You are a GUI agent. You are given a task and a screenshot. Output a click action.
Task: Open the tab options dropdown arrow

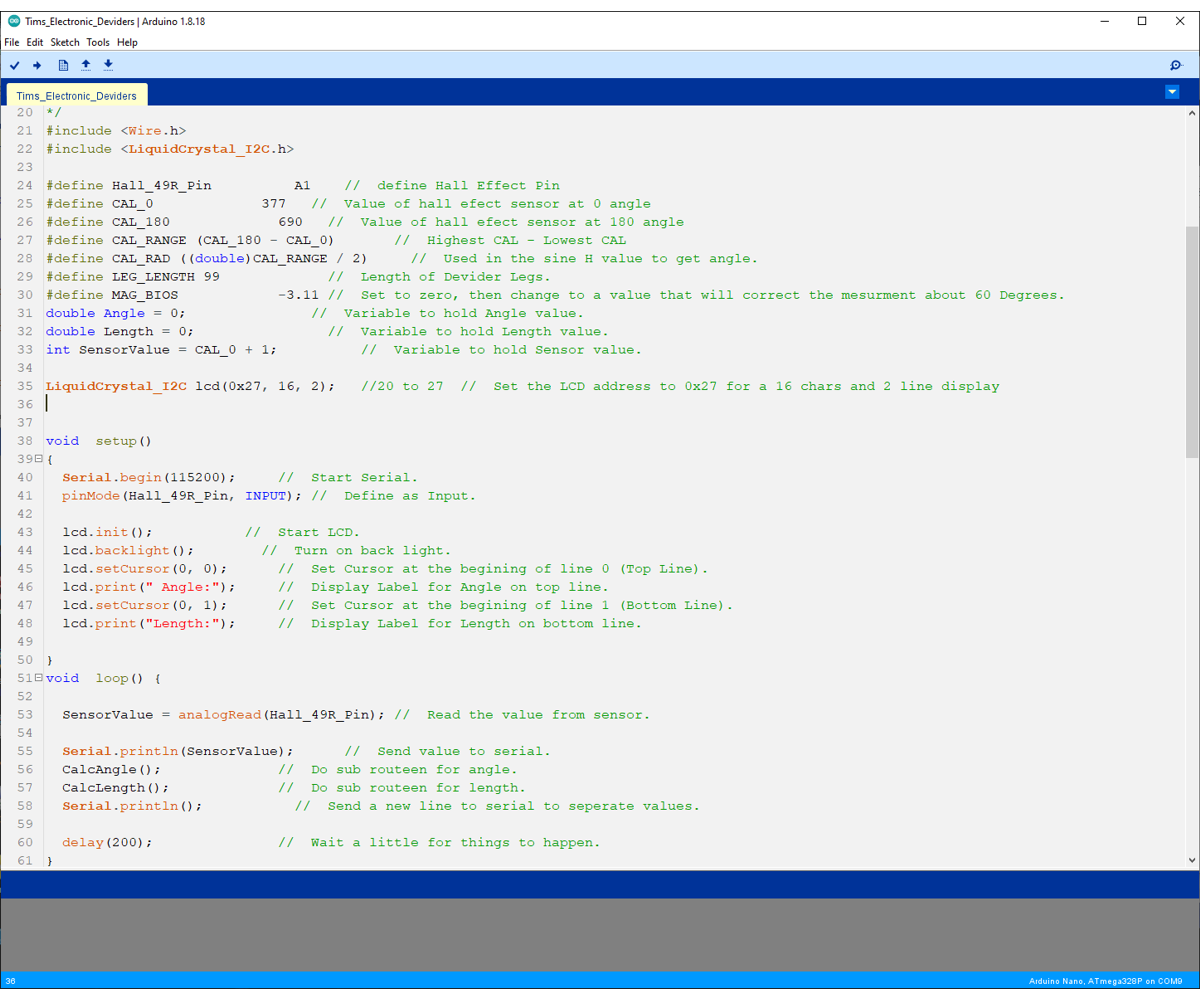1171,91
